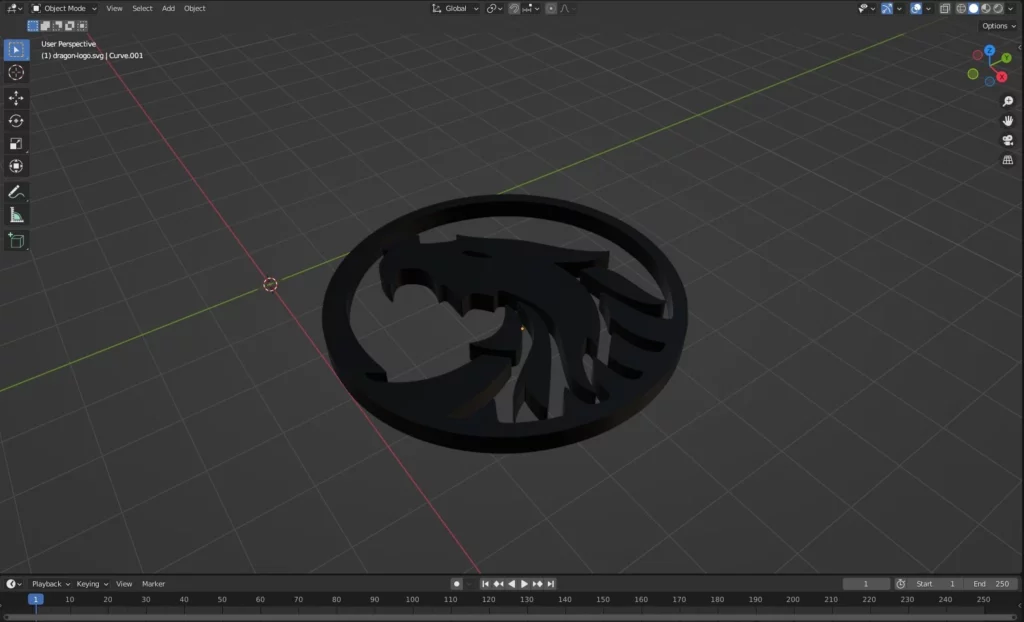The height and width of the screenshot is (622, 1024).
Task: Select the Scale tool
Action: pyautogui.click(x=16, y=144)
